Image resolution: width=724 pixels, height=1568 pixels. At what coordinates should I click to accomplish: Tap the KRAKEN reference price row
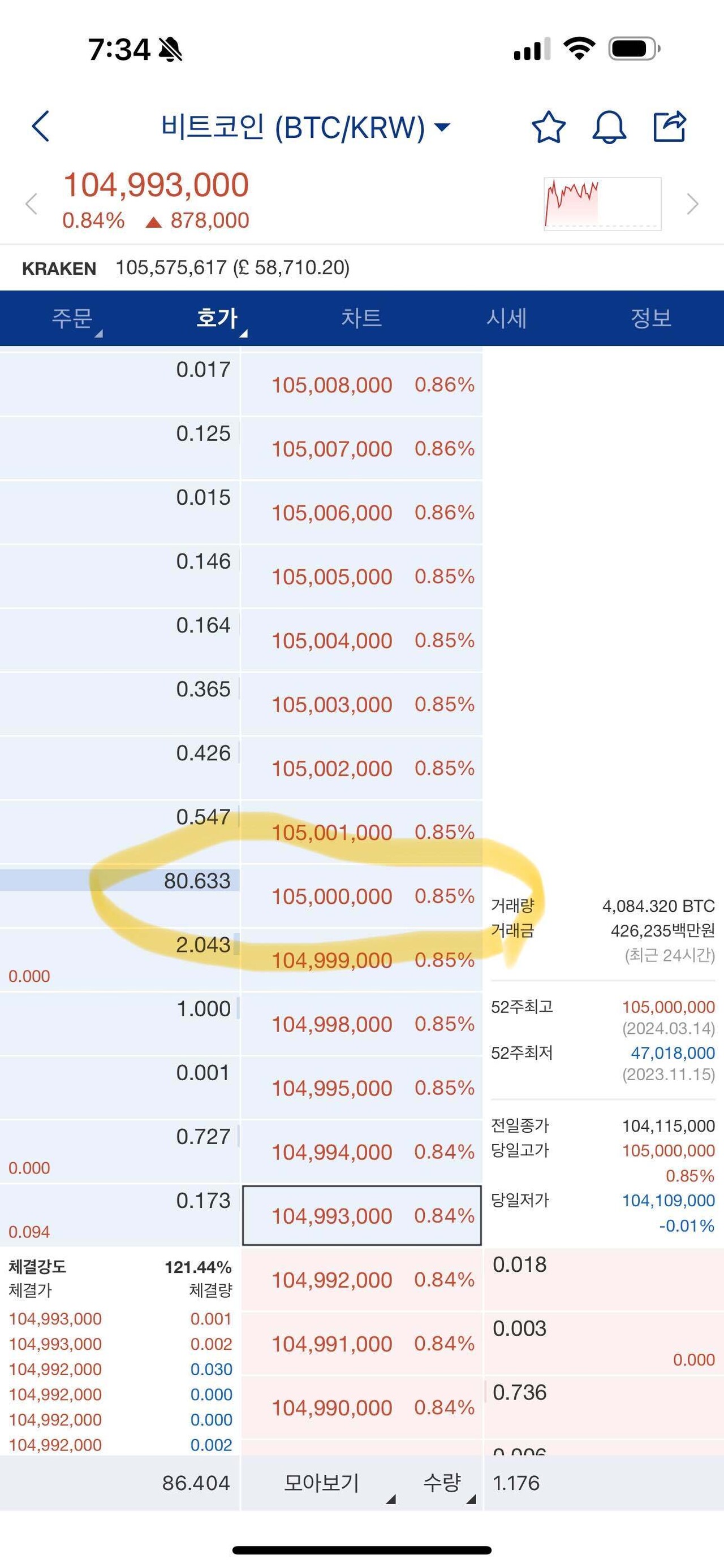tap(183, 267)
